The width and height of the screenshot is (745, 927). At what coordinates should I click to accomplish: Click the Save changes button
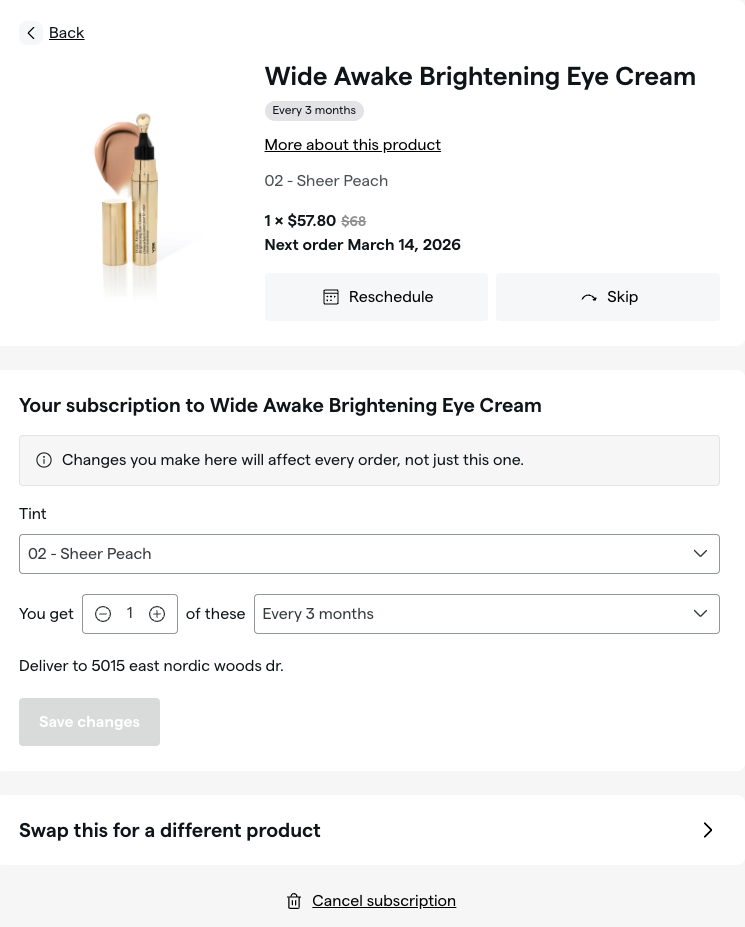click(x=89, y=722)
